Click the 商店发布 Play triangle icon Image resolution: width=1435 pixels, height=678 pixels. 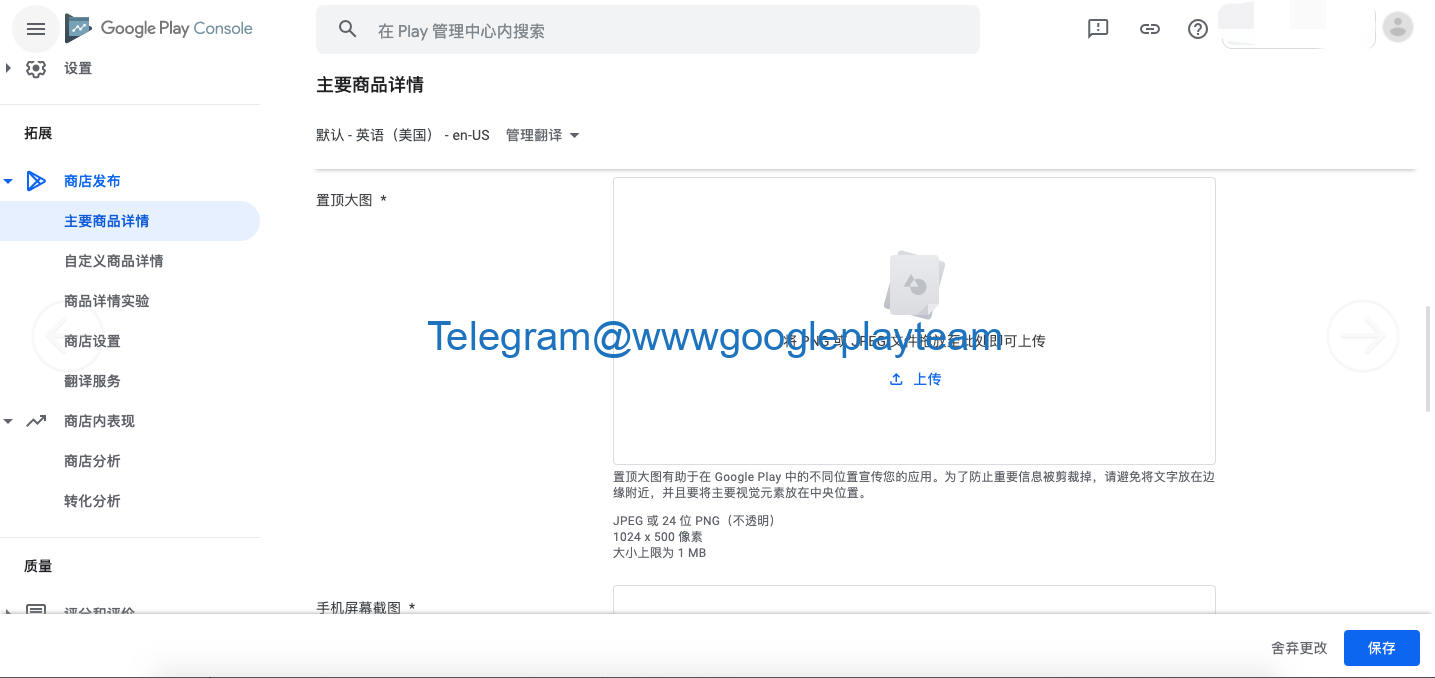[36, 181]
